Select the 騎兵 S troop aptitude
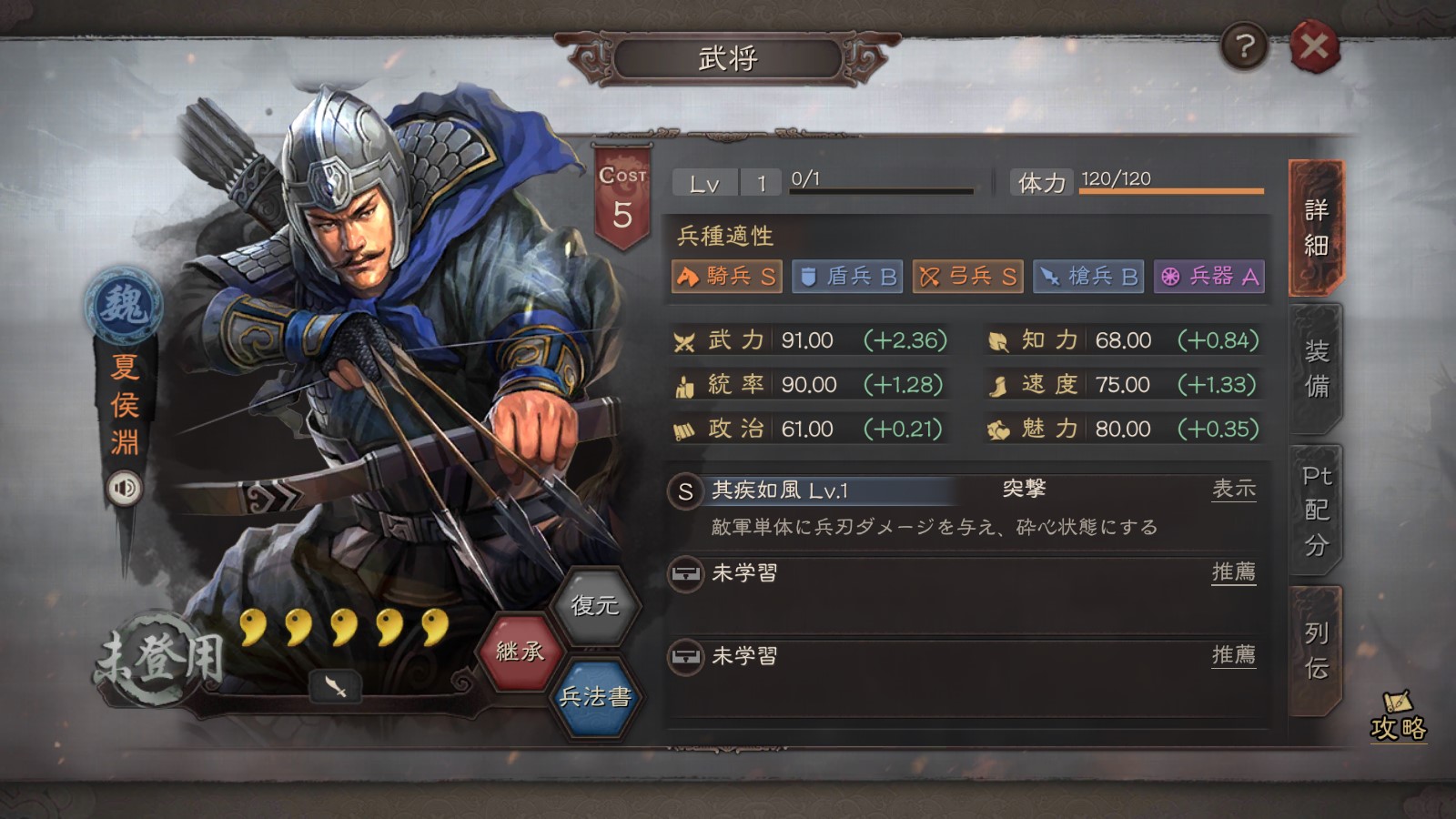The height and width of the screenshot is (819, 1456). 726,277
